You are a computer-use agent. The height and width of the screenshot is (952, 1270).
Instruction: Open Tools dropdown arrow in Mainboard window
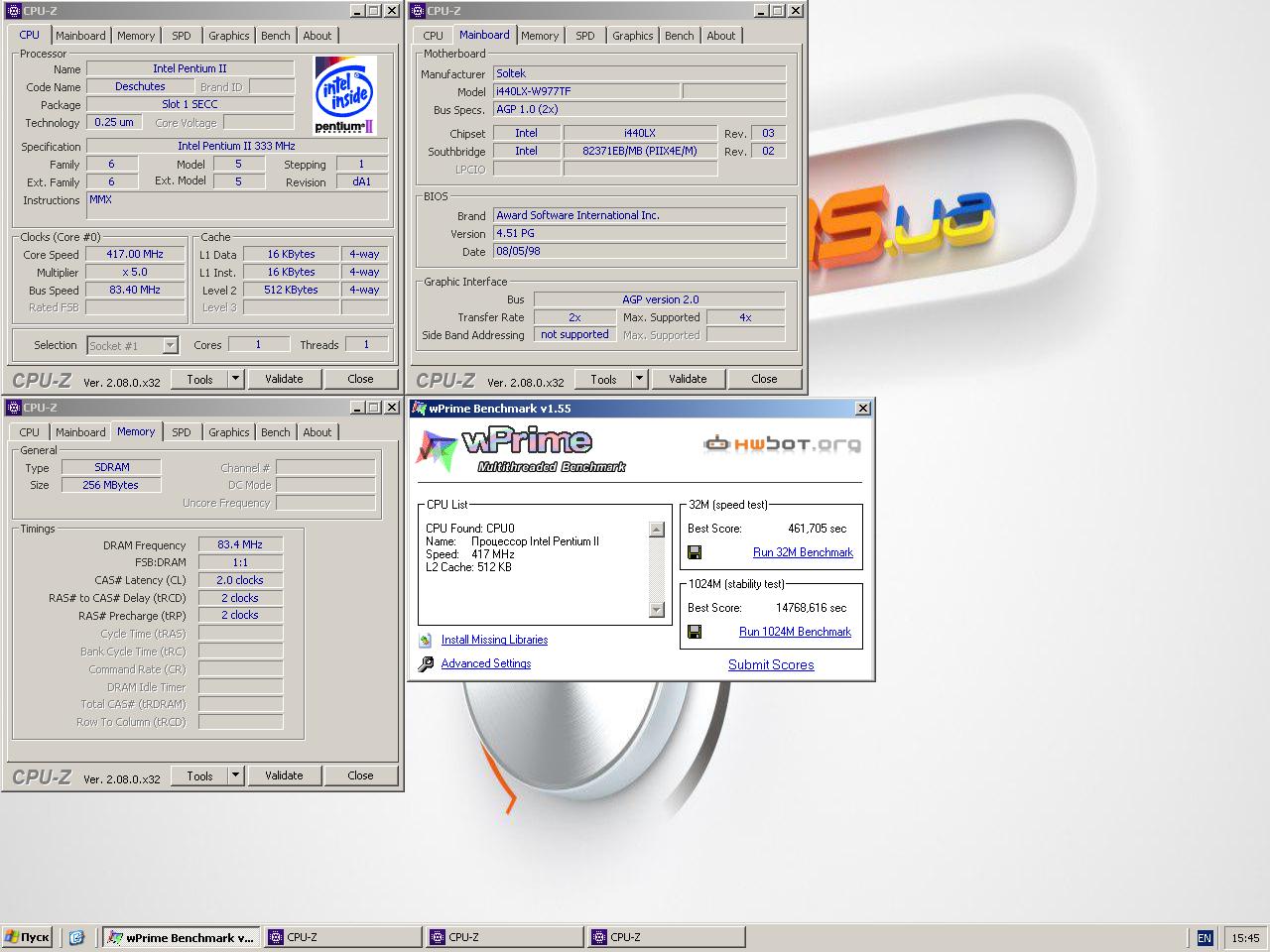(639, 379)
